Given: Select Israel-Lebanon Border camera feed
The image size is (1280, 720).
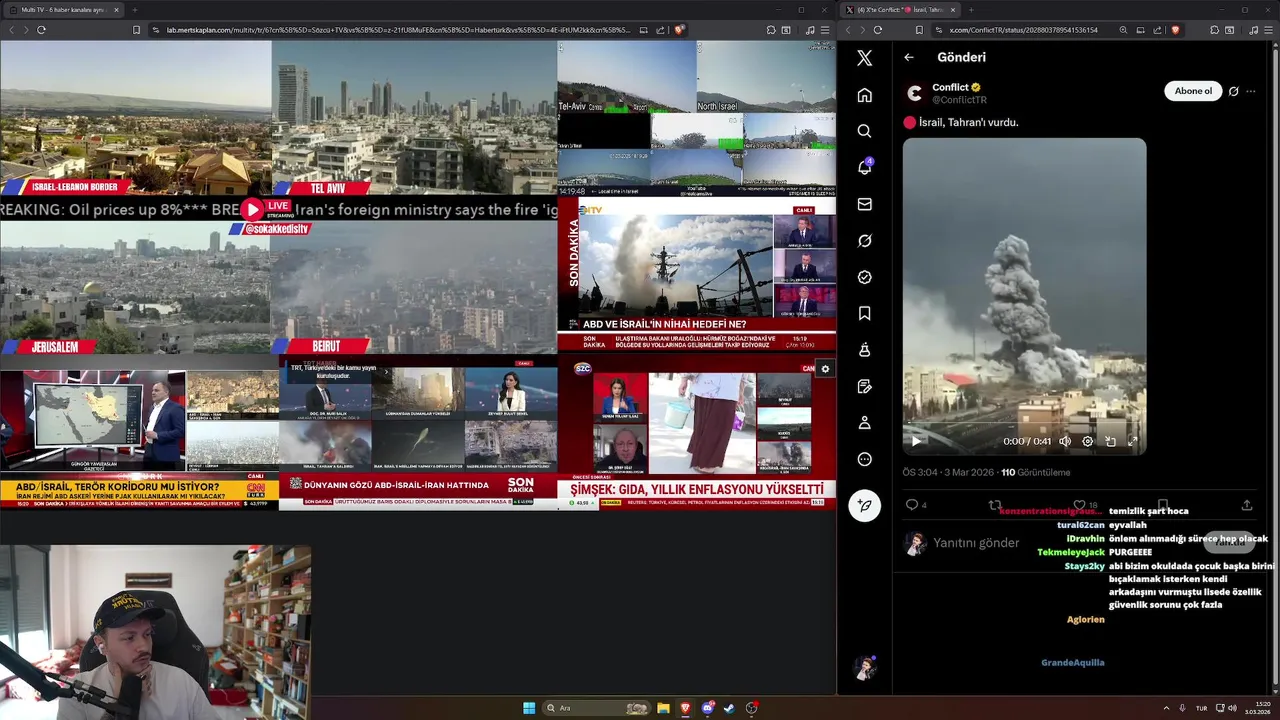Looking at the screenshot, I should click(135, 117).
